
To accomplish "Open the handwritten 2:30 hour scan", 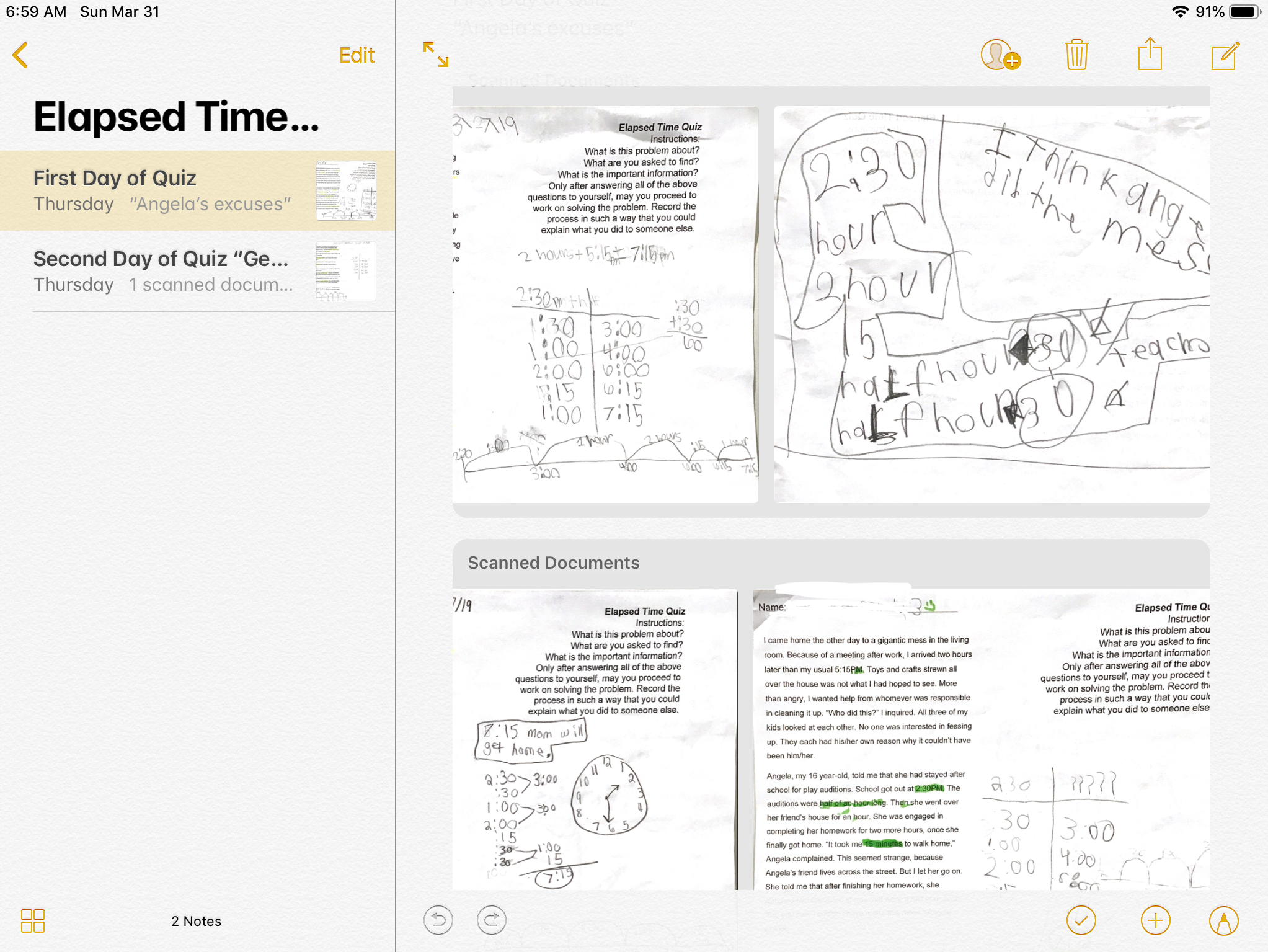I will [x=991, y=304].
